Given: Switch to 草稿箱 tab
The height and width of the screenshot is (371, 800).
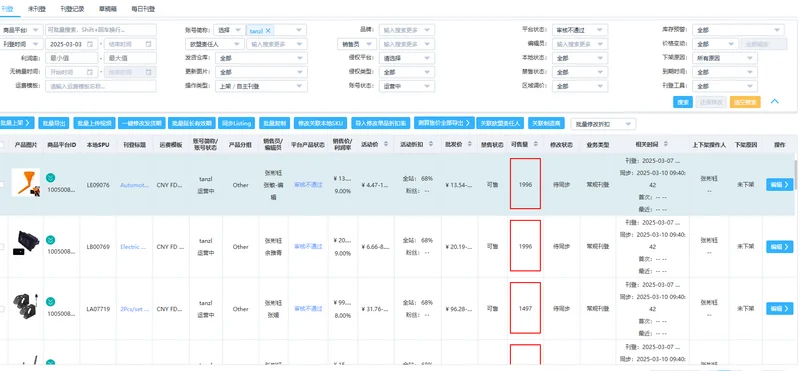Looking at the screenshot, I should point(108,9).
